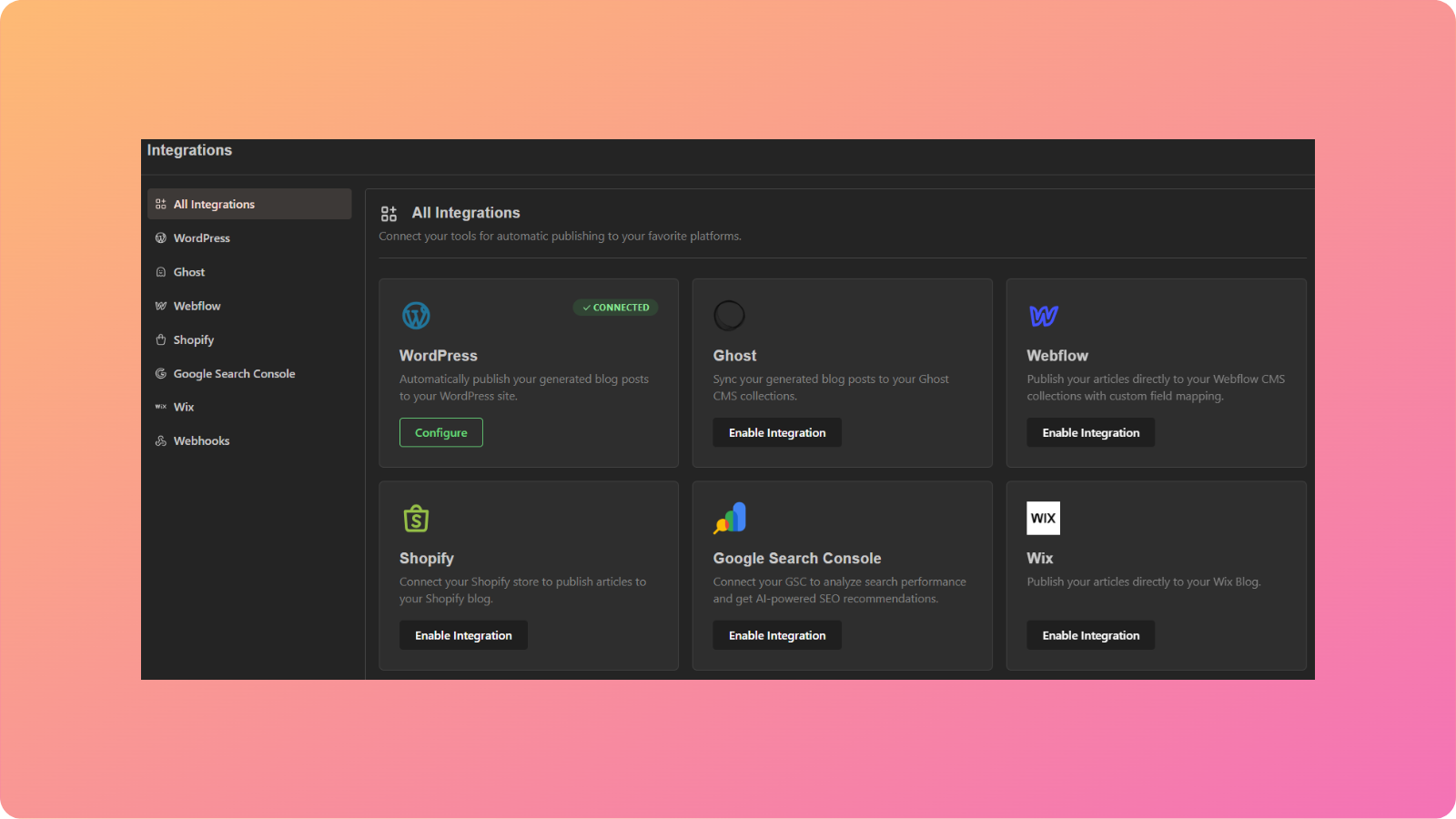Enable Integration for Ghost
This screenshot has height=819, width=1456.
point(777,432)
